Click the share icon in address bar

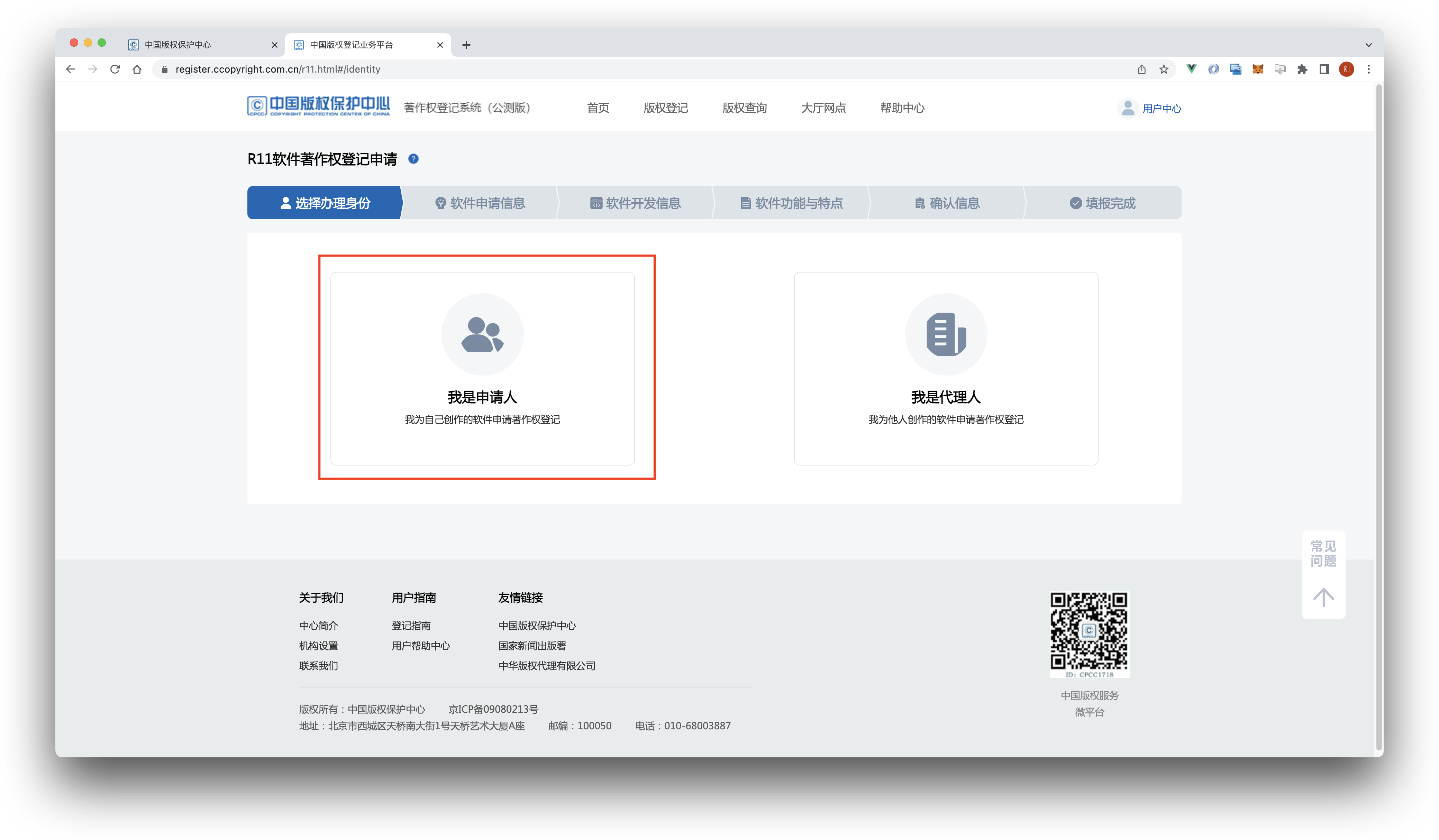[x=1141, y=69]
